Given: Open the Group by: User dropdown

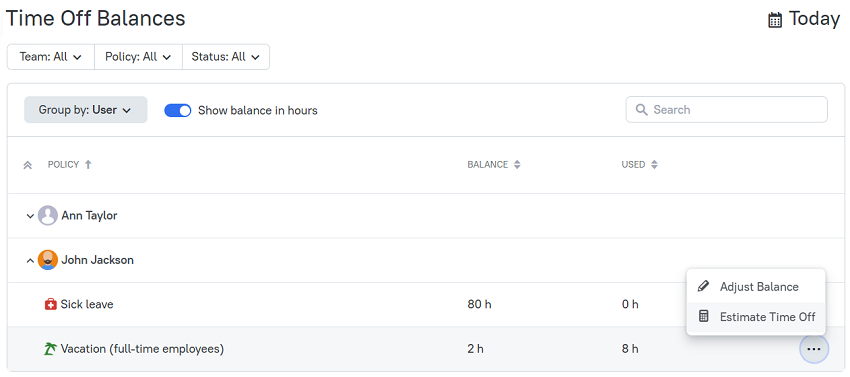Looking at the screenshot, I should [86, 110].
